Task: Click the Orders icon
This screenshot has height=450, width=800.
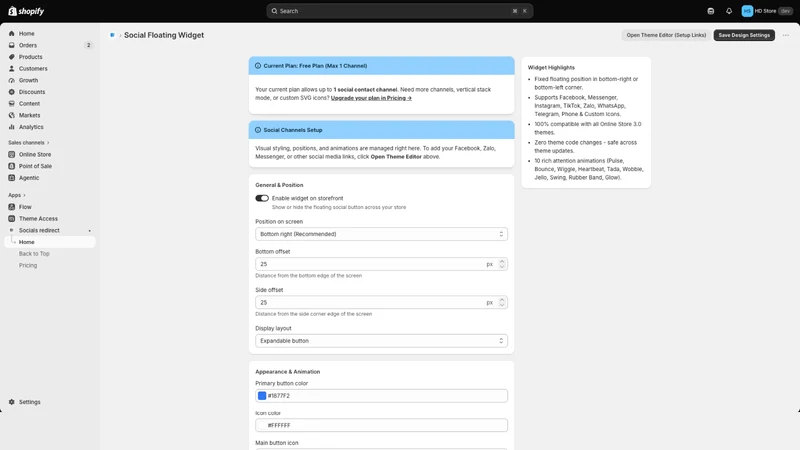Action: (x=12, y=45)
